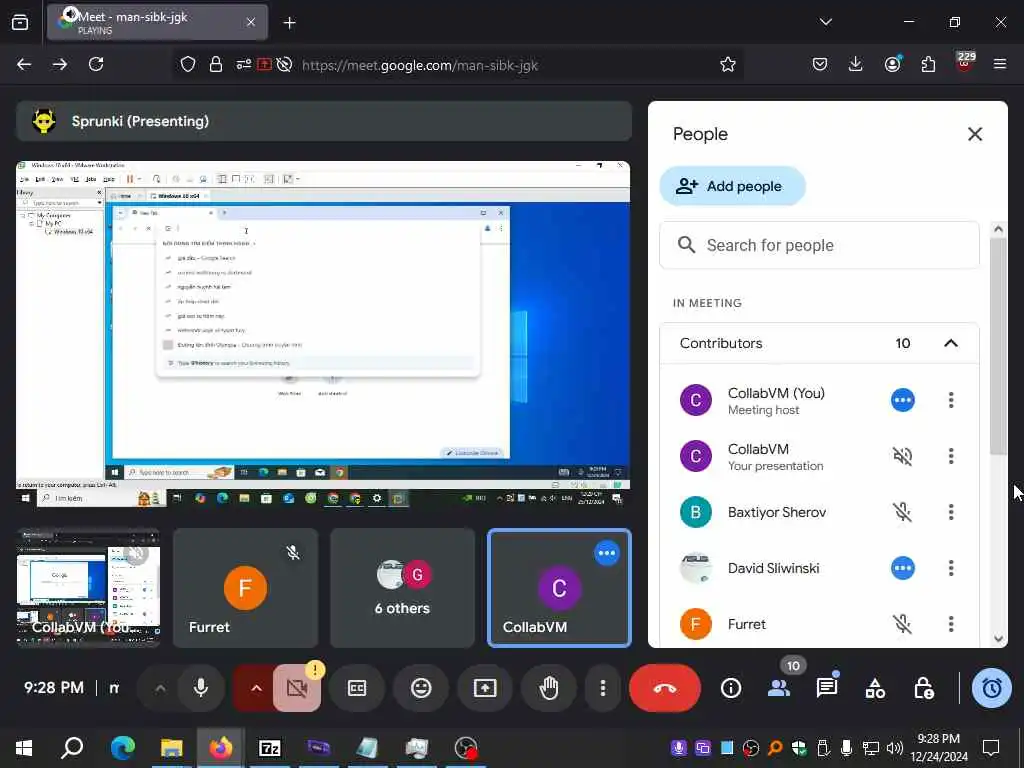Click the Sprunki presentation screen area
The width and height of the screenshot is (1024, 768).
(x=323, y=334)
